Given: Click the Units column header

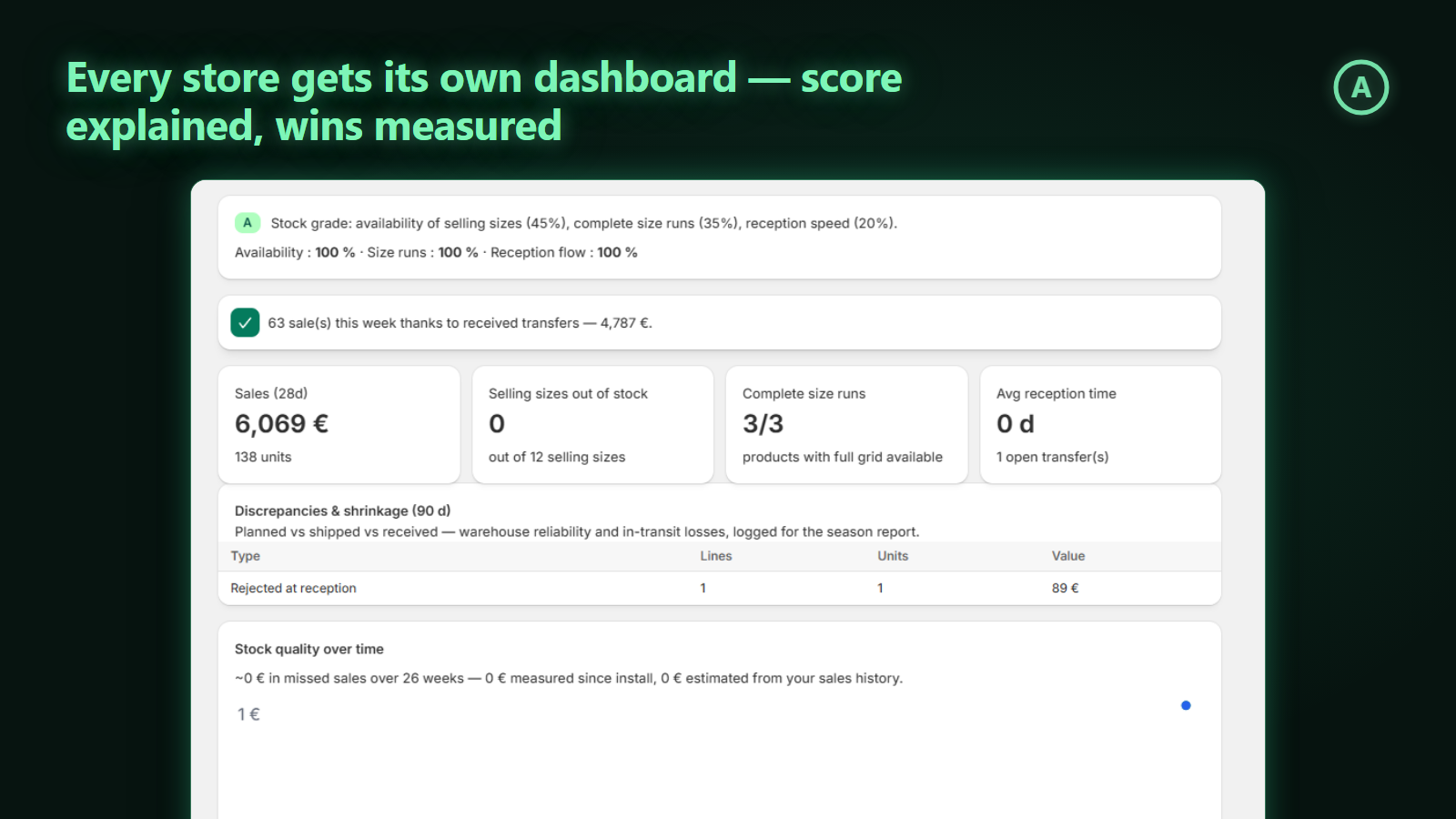Looking at the screenshot, I should [893, 556].
